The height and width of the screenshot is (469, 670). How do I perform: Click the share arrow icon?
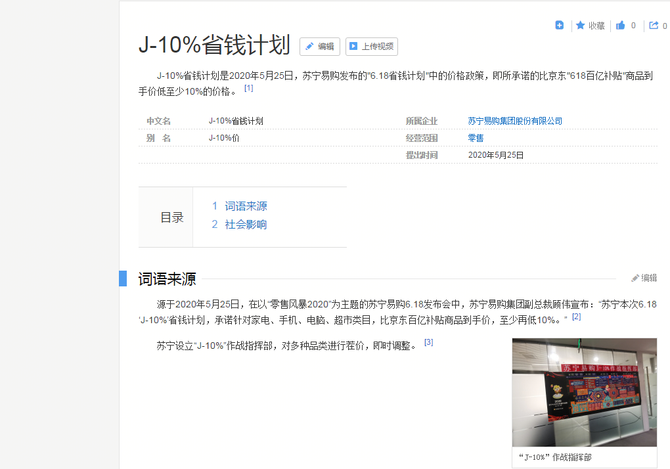(653, 25)
